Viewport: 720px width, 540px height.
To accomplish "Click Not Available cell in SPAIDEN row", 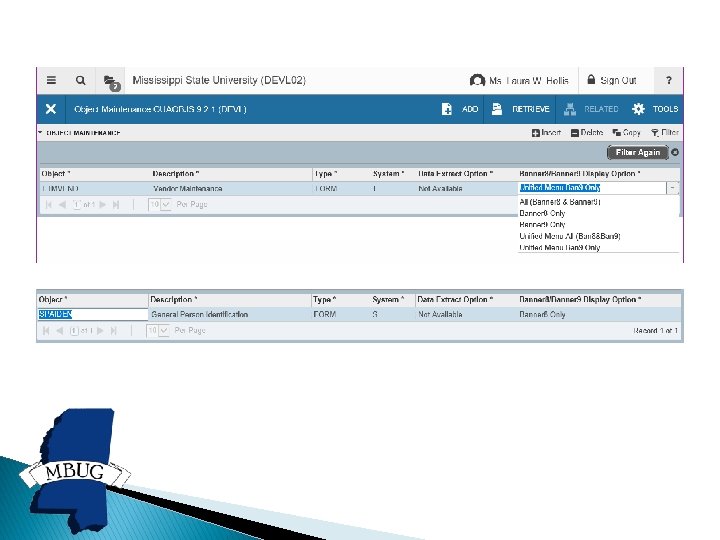I will (440, 315).
